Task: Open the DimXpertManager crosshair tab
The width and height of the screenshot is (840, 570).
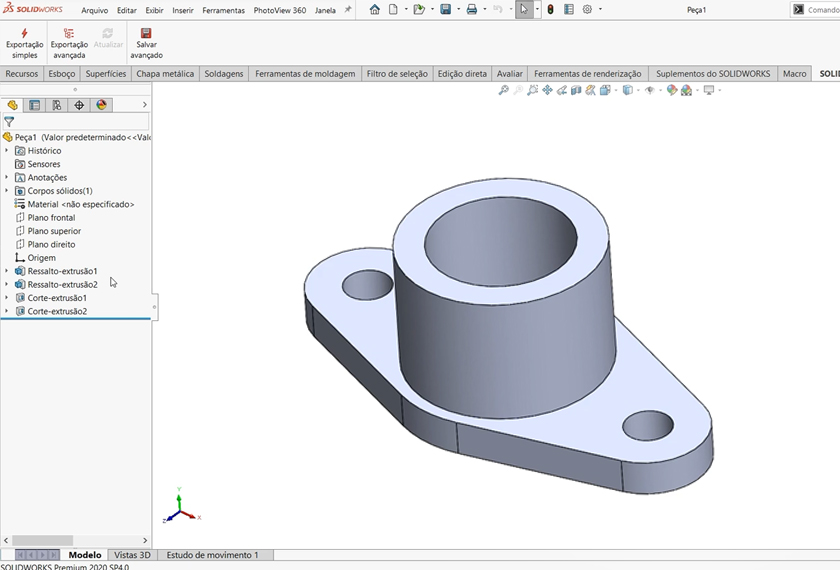Action: pos(79,105)
